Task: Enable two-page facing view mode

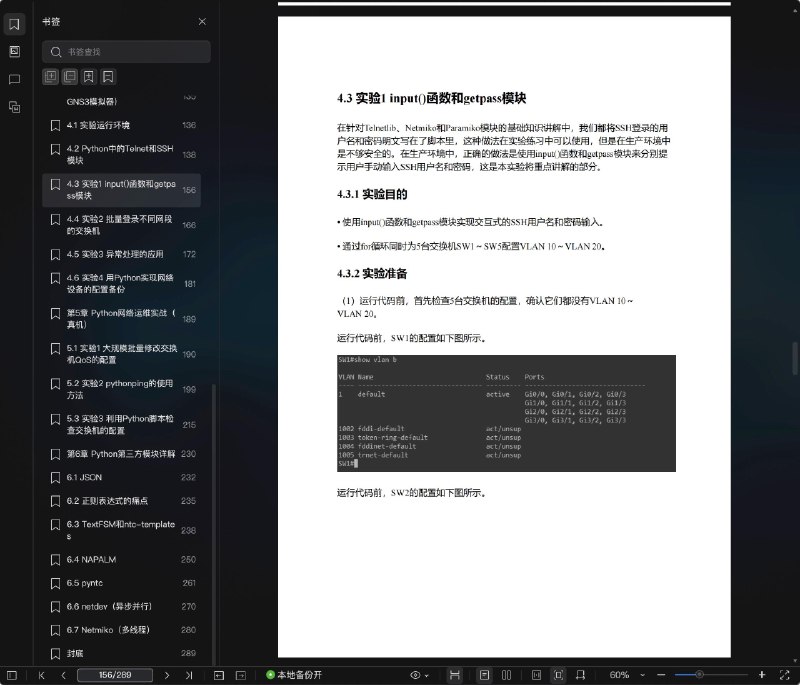Action: [508, 675]
